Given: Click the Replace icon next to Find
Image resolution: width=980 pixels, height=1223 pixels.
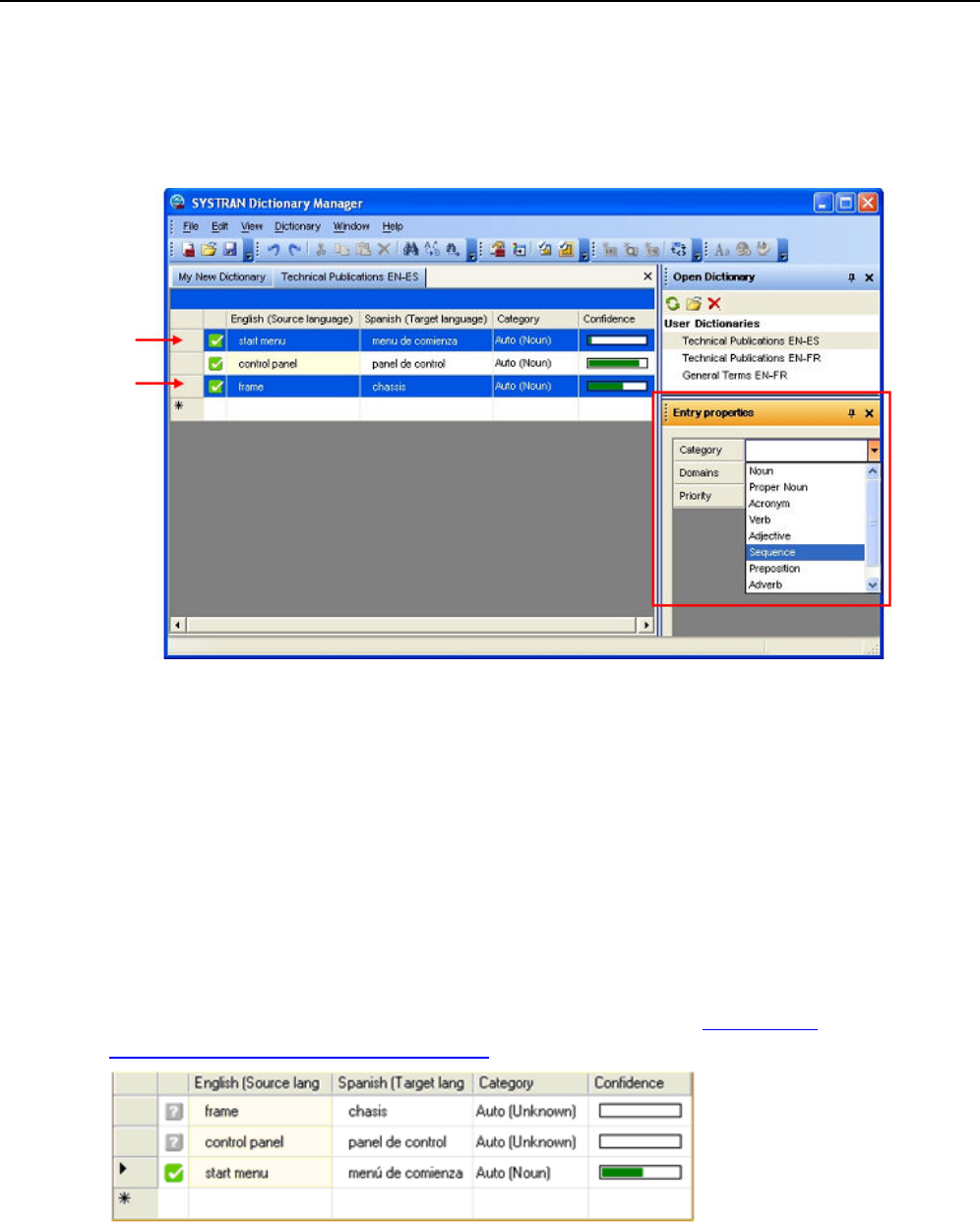Looking at the screenshot, I should tap(432, 250).
